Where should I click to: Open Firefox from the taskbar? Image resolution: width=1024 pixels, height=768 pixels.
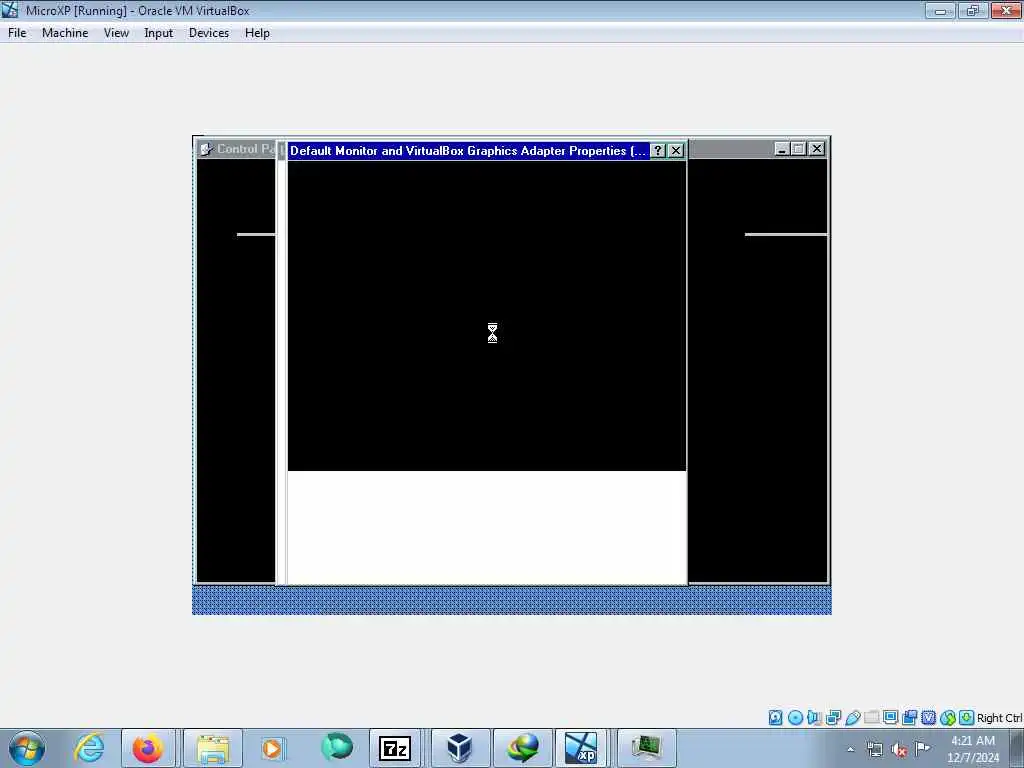tap(148, 748)
